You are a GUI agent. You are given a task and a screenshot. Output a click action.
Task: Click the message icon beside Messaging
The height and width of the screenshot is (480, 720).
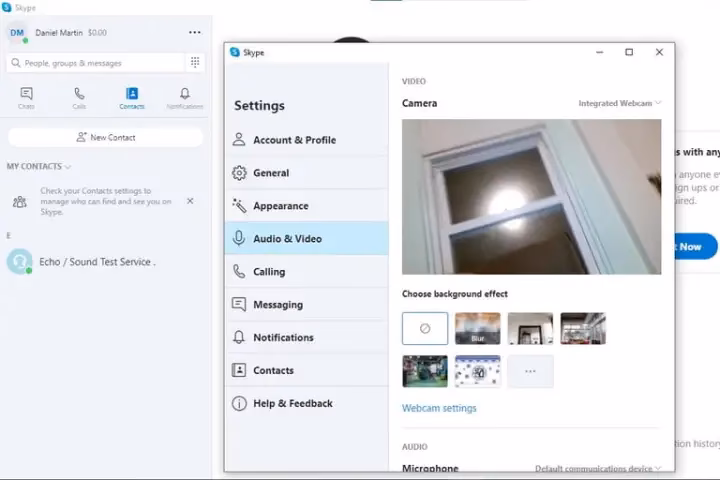pos(239,304)
